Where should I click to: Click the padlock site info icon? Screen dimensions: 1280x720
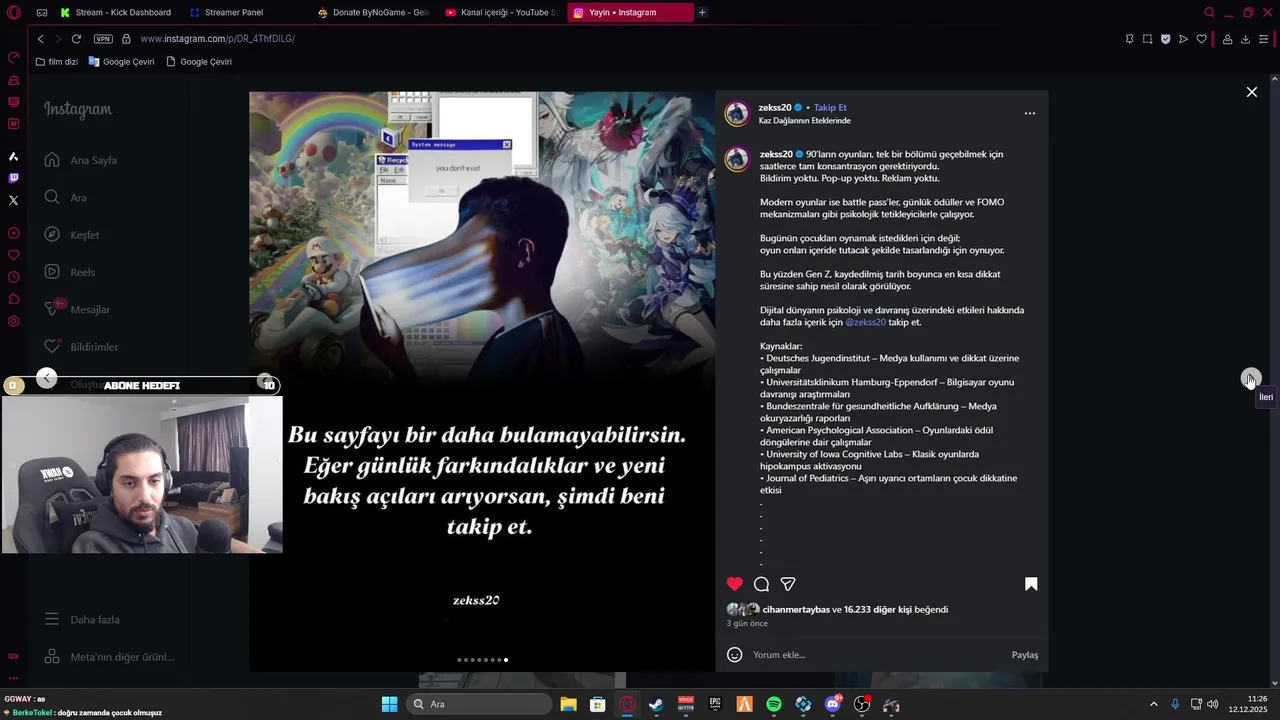[x=126, y=39]
